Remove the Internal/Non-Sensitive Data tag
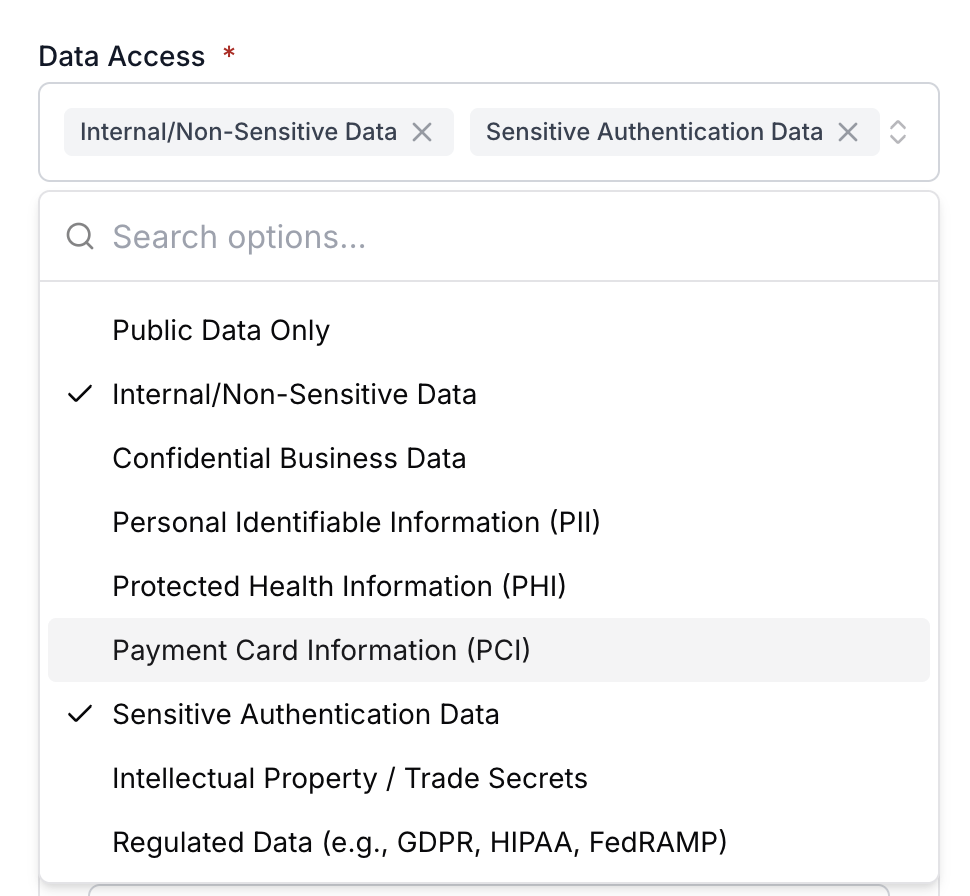This screenshot has width=970, height=896. pos(422,132)
